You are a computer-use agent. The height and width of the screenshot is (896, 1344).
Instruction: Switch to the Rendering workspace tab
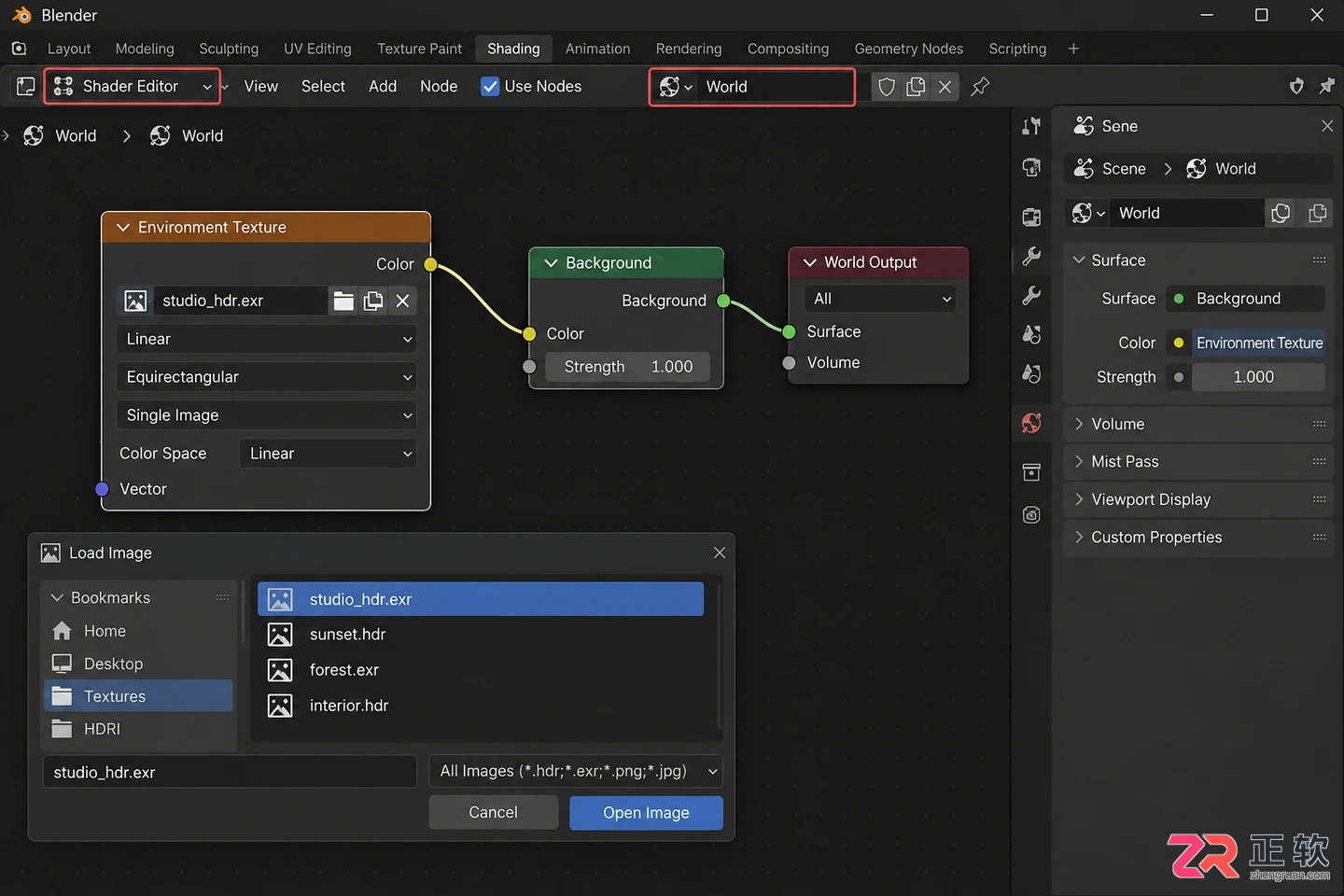tap(689, 49)
